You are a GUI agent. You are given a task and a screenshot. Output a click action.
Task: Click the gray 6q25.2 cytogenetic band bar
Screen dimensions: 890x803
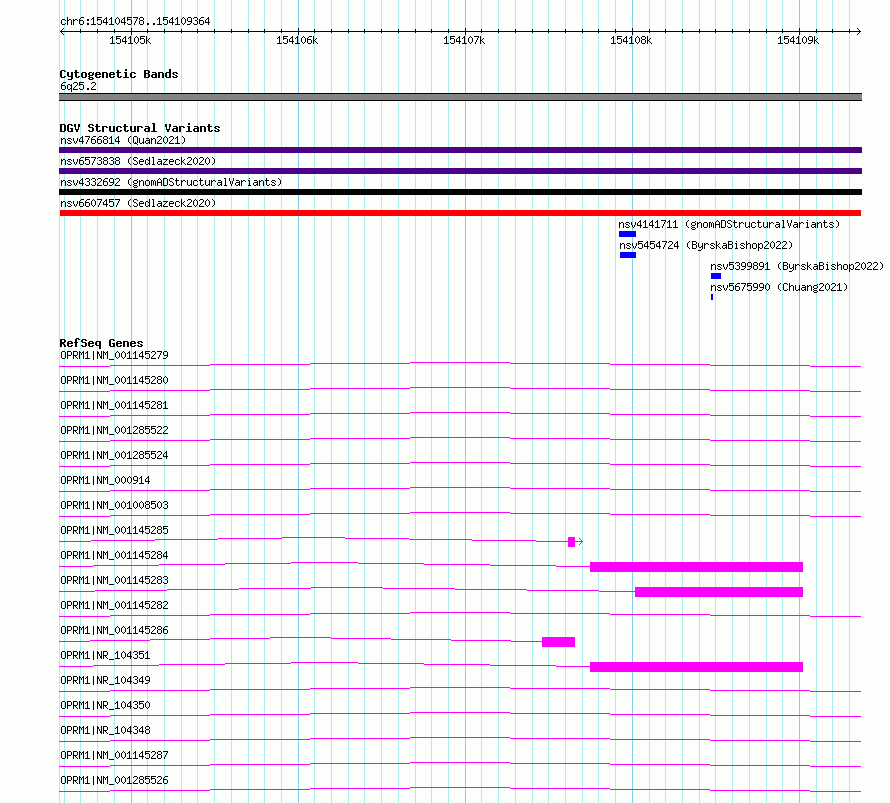click(460, 97)
